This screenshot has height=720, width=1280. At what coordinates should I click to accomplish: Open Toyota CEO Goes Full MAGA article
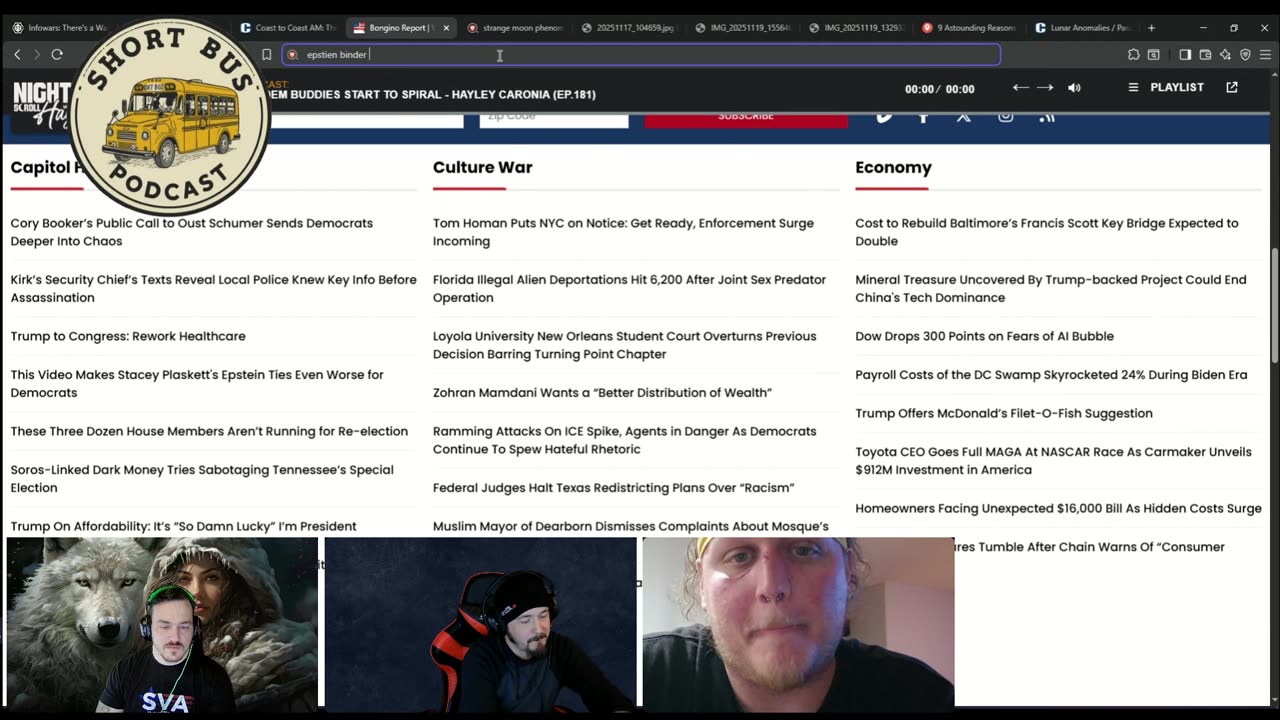click(x=1053, y=460)
